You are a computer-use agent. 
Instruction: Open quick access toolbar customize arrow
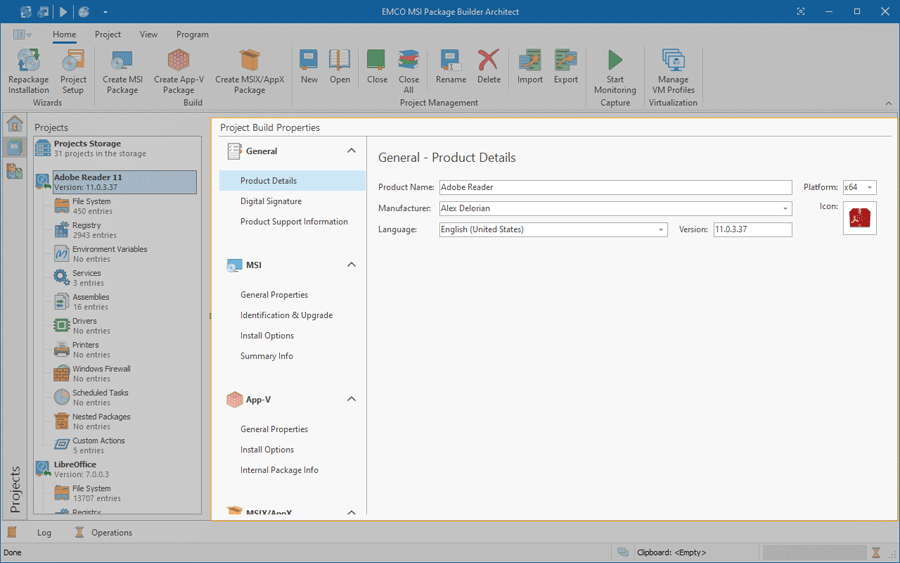pos(106,12)
